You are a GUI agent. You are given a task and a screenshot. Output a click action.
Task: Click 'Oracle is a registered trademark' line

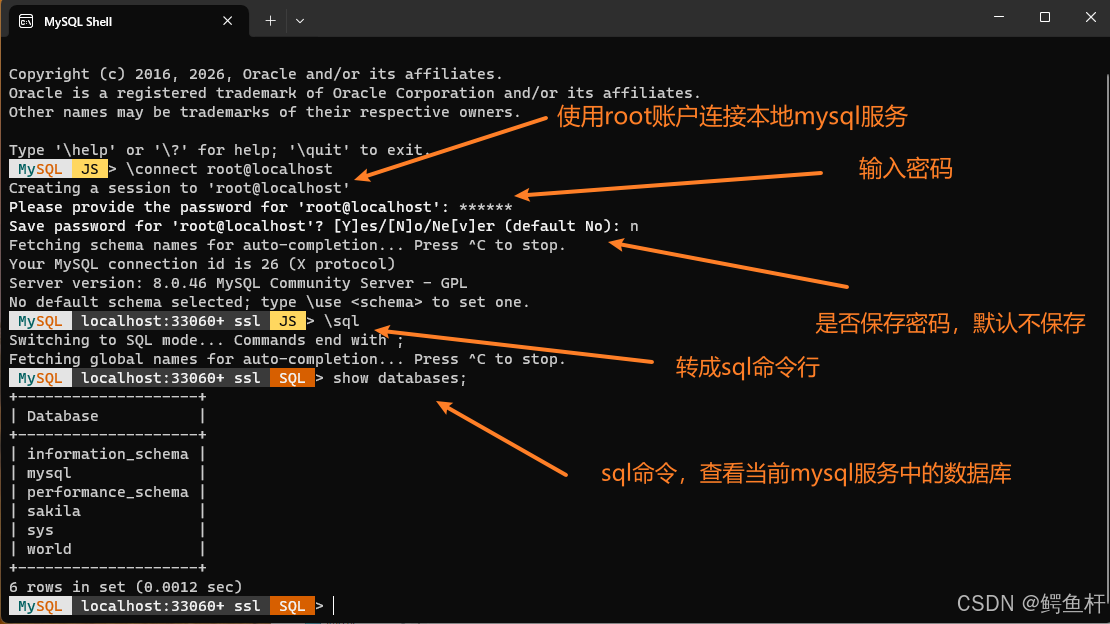tap(355, 93)
